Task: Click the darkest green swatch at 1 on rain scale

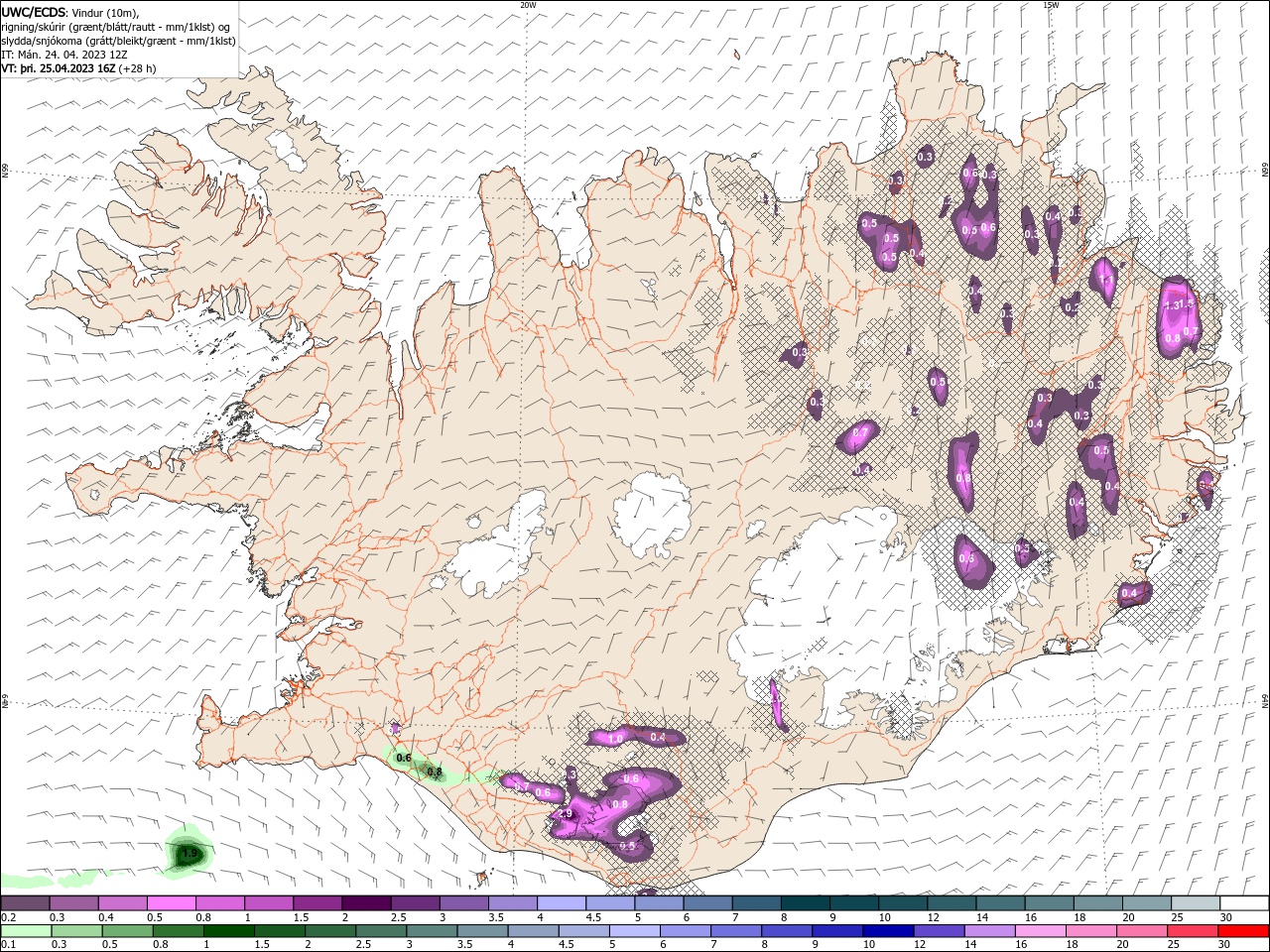Action: click(x=228, y=930)
